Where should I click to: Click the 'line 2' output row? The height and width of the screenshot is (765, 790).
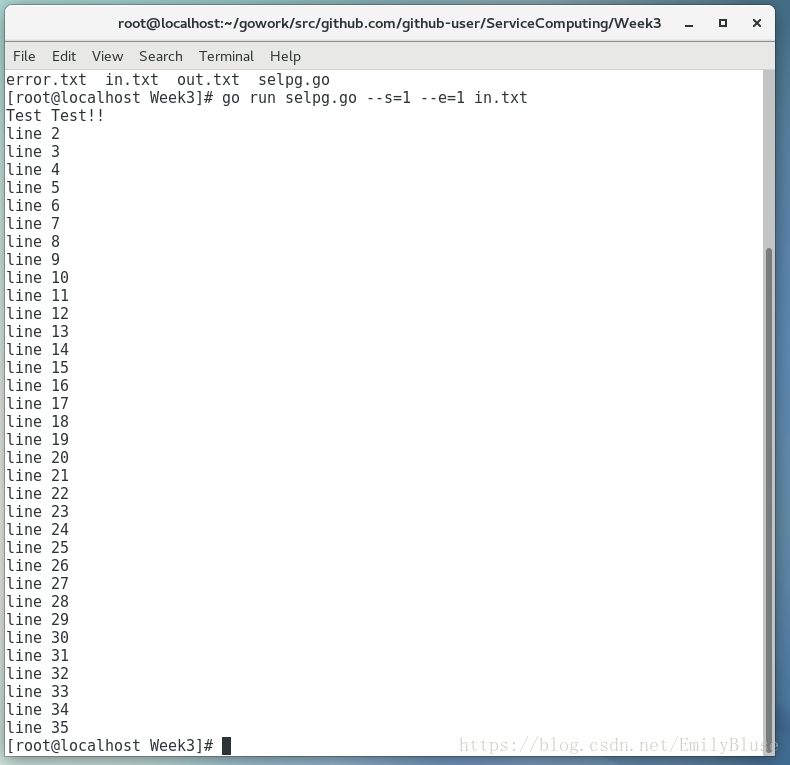click(33, 134)
